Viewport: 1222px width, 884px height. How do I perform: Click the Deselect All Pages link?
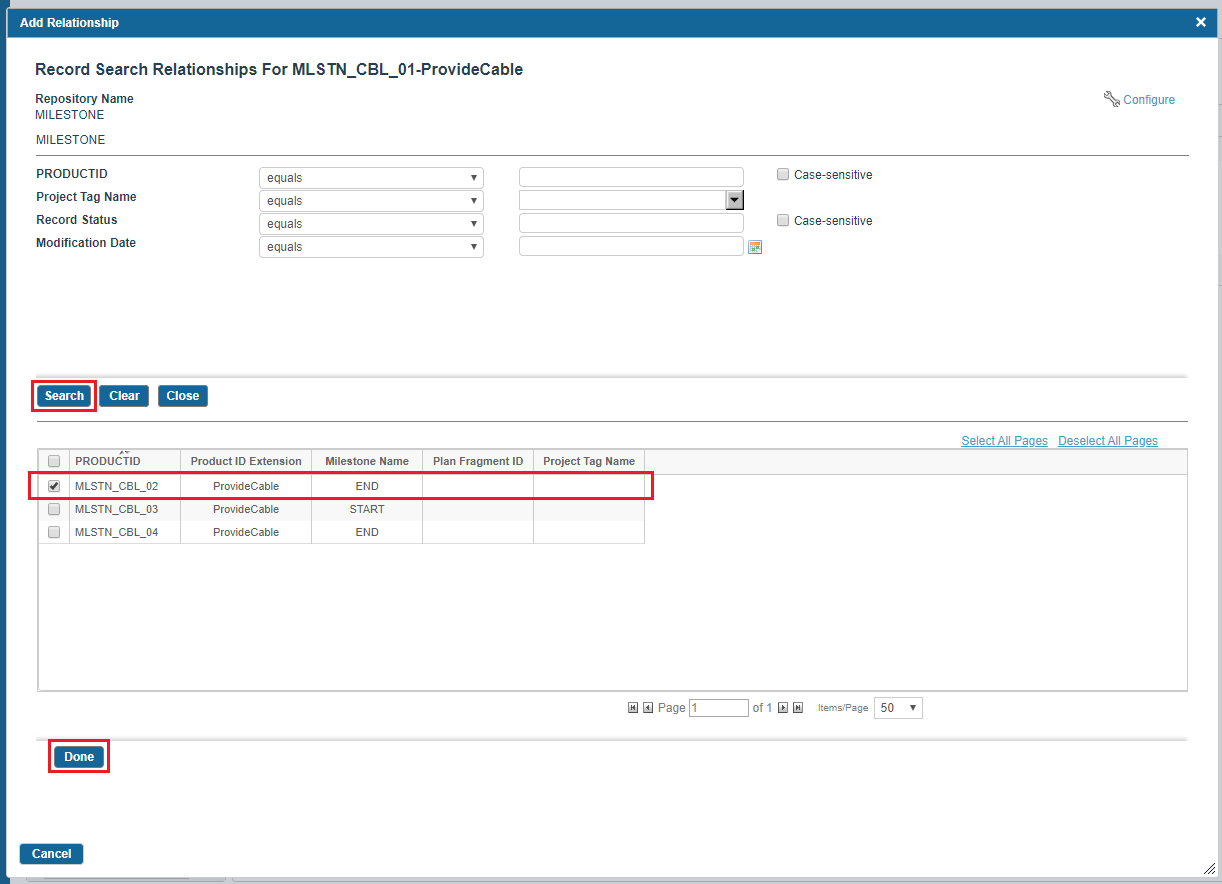(1108, 441)
